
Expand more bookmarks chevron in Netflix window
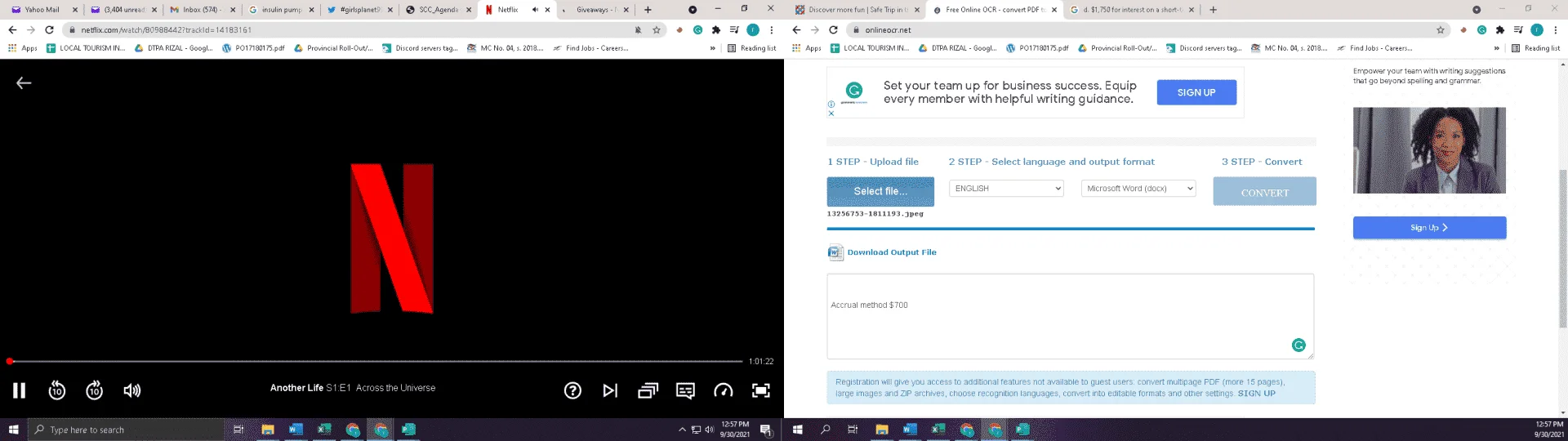[713, 48]
